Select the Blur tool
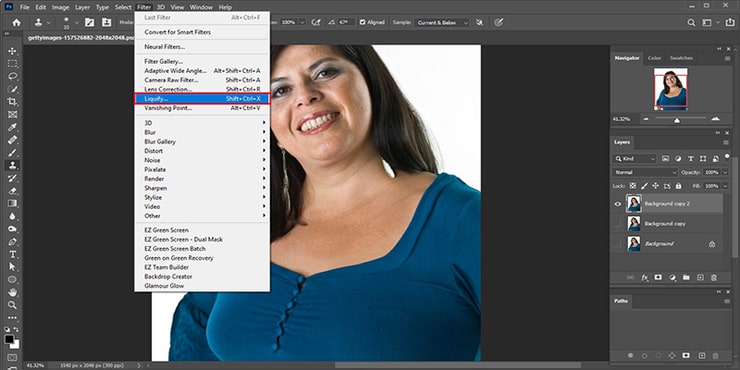 click(12, 216)
